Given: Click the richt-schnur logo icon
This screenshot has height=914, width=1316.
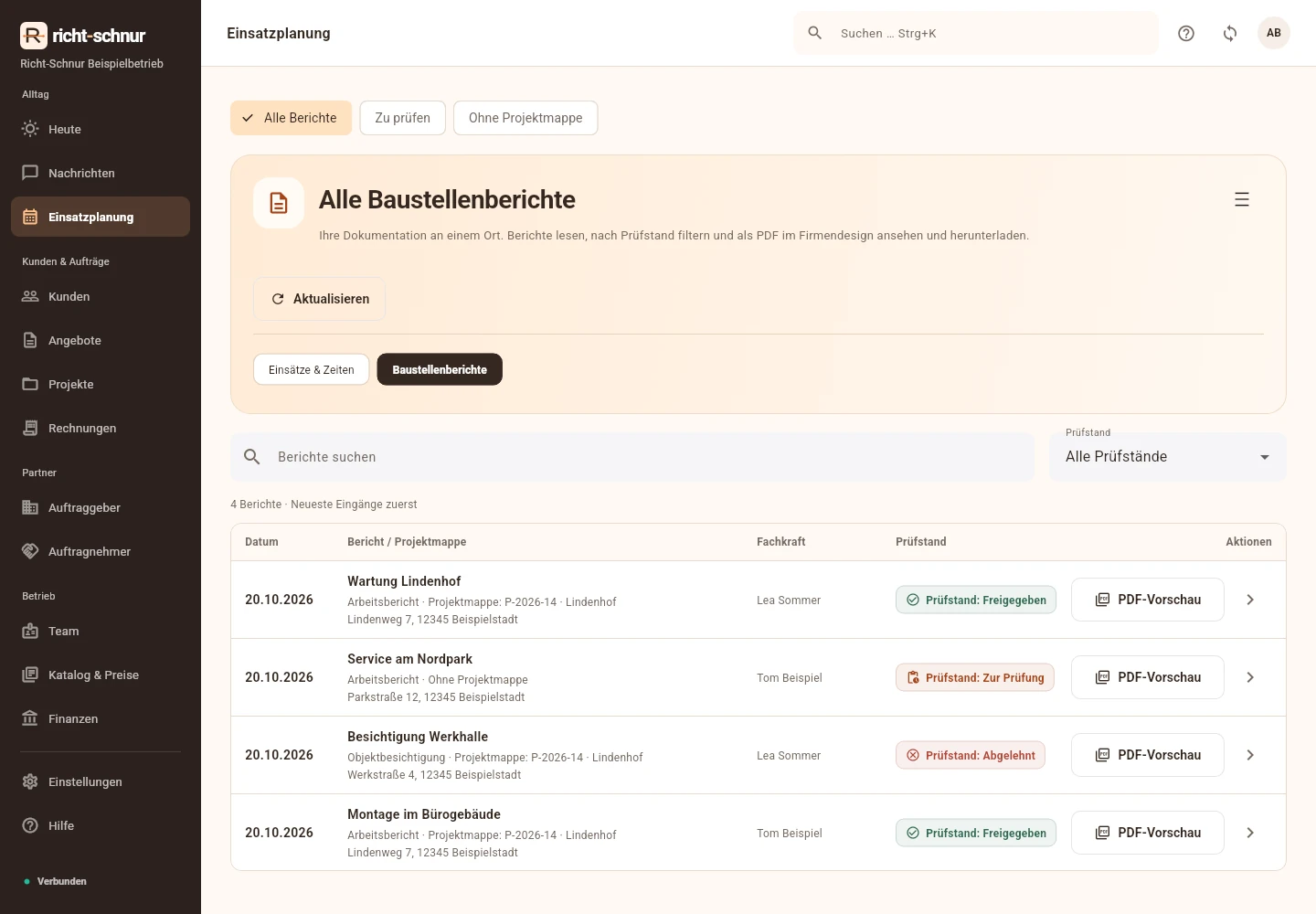Looking at the screenshot, I should click(34, 36).
